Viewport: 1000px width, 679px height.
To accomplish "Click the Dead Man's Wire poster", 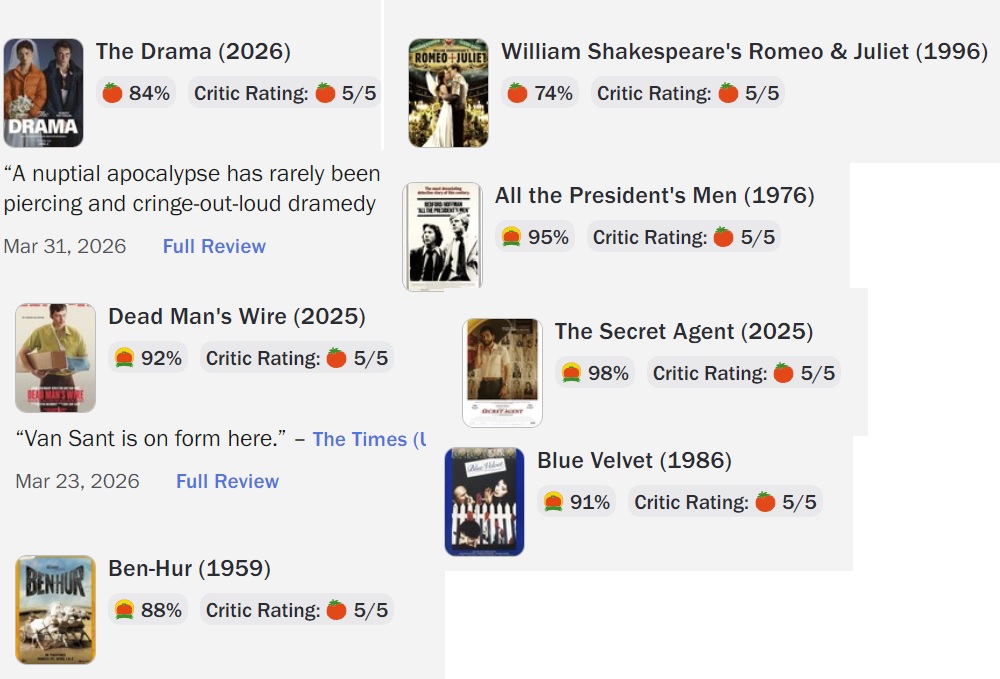I will click(x=56, y=358).
